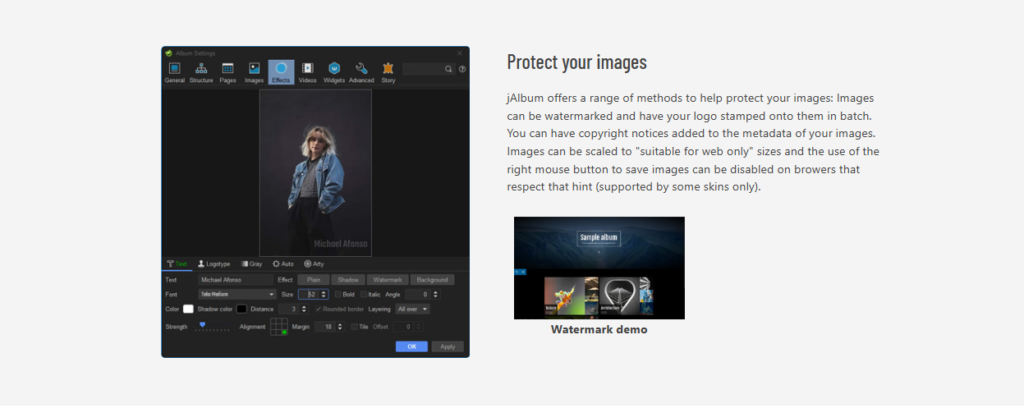Click the Size value field
Viewport: 1024px width, 408px height.
[x=309, y=294]
